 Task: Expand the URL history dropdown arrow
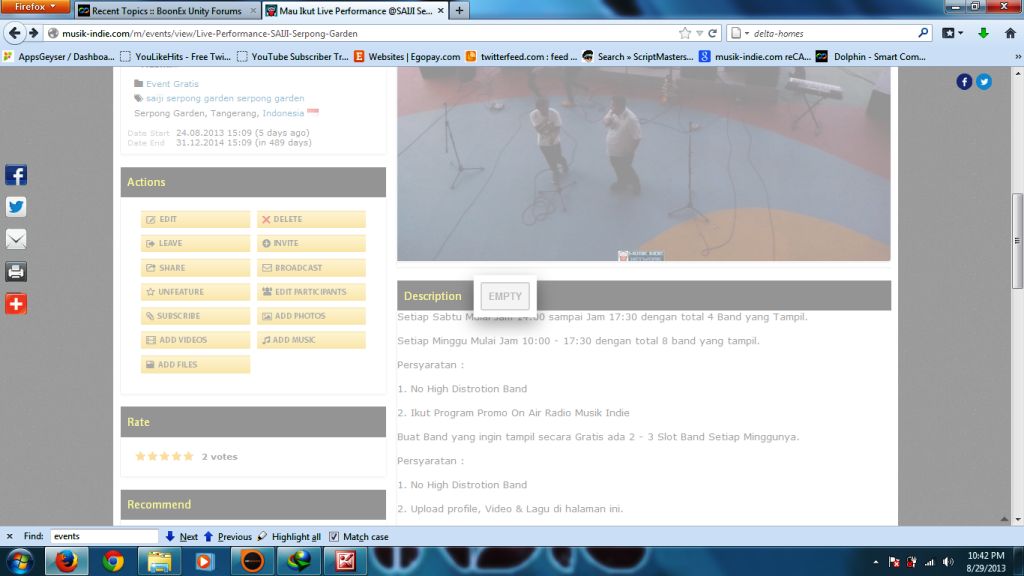(699, 33)
